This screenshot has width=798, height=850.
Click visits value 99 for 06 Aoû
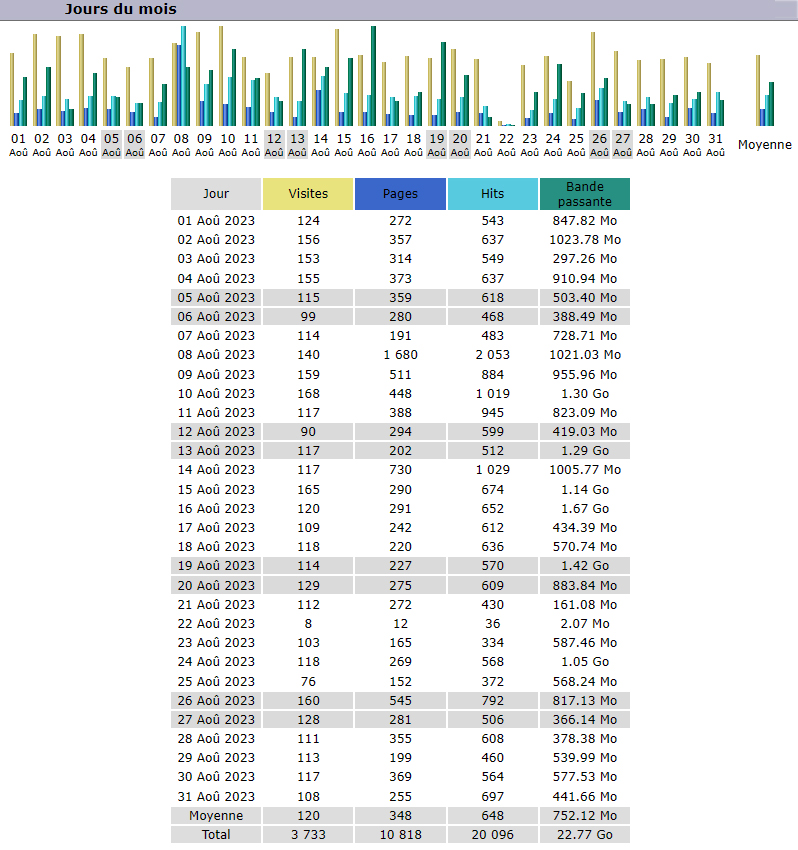click(x=308, y=317)
